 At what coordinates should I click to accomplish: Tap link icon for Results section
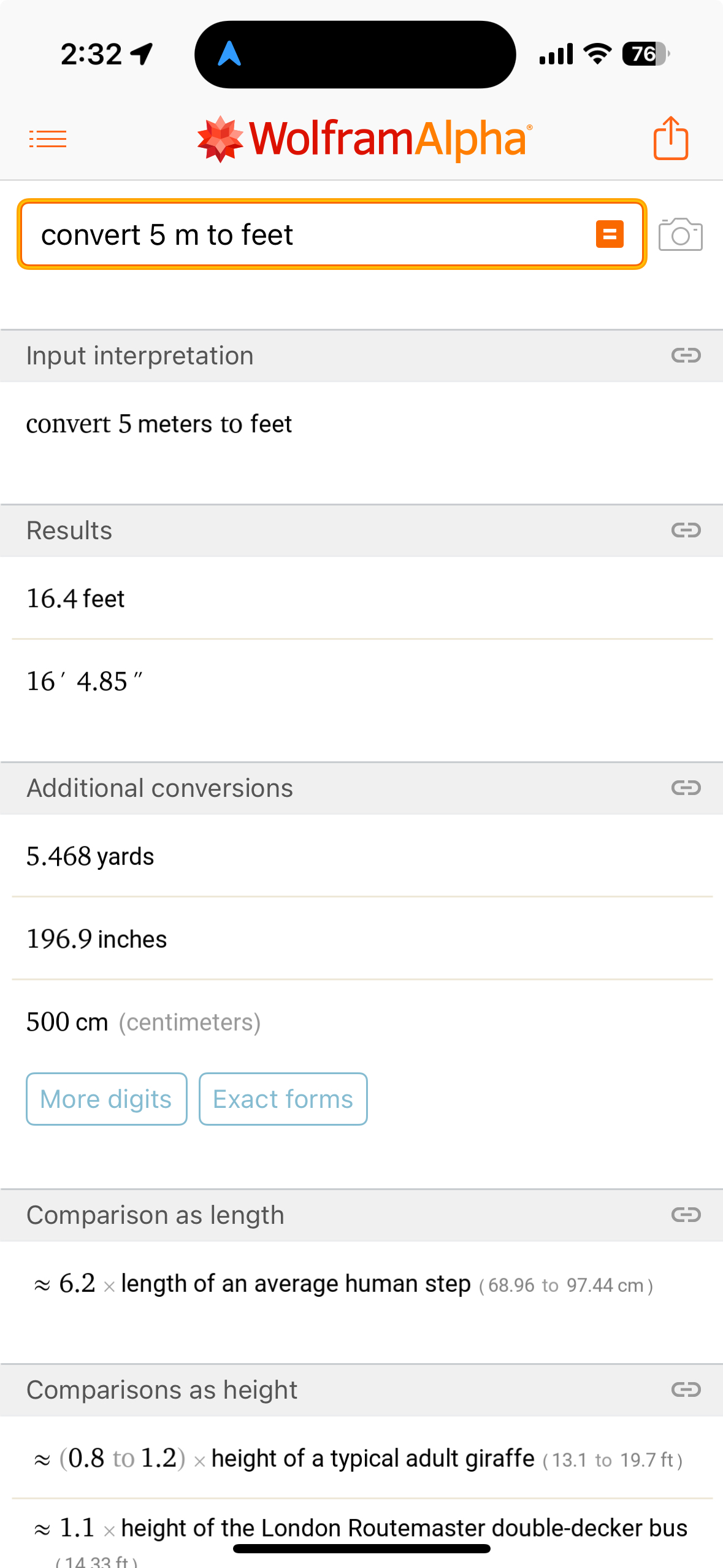(x=686, y=530)
